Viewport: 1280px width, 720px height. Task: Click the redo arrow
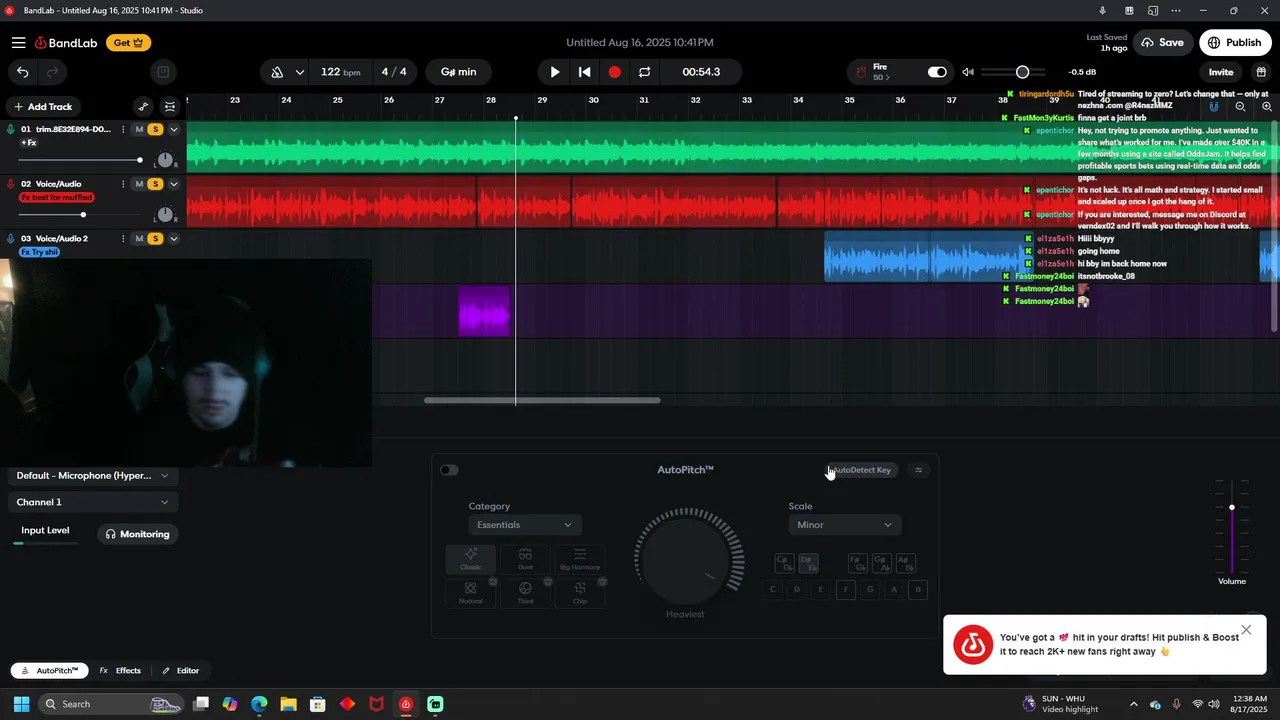click(x=53, y=72)
